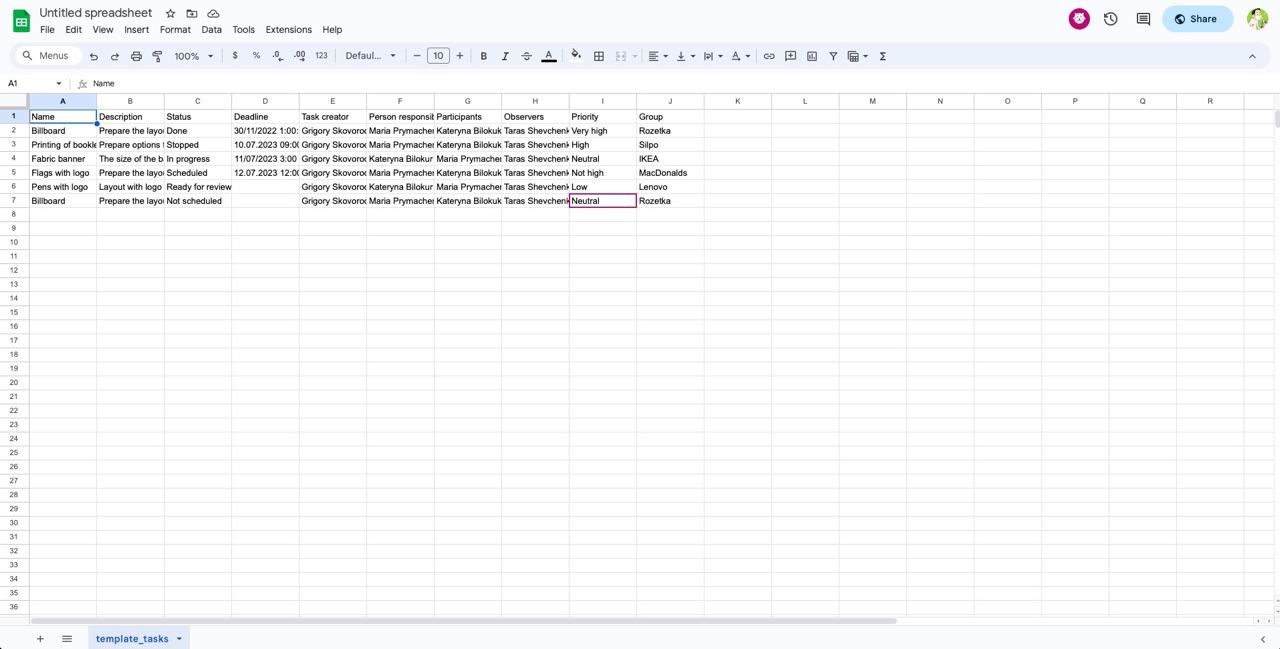Viewport: 1280px width, 649px height.
Task: Open the Borders tool
Action: (599, 56)
